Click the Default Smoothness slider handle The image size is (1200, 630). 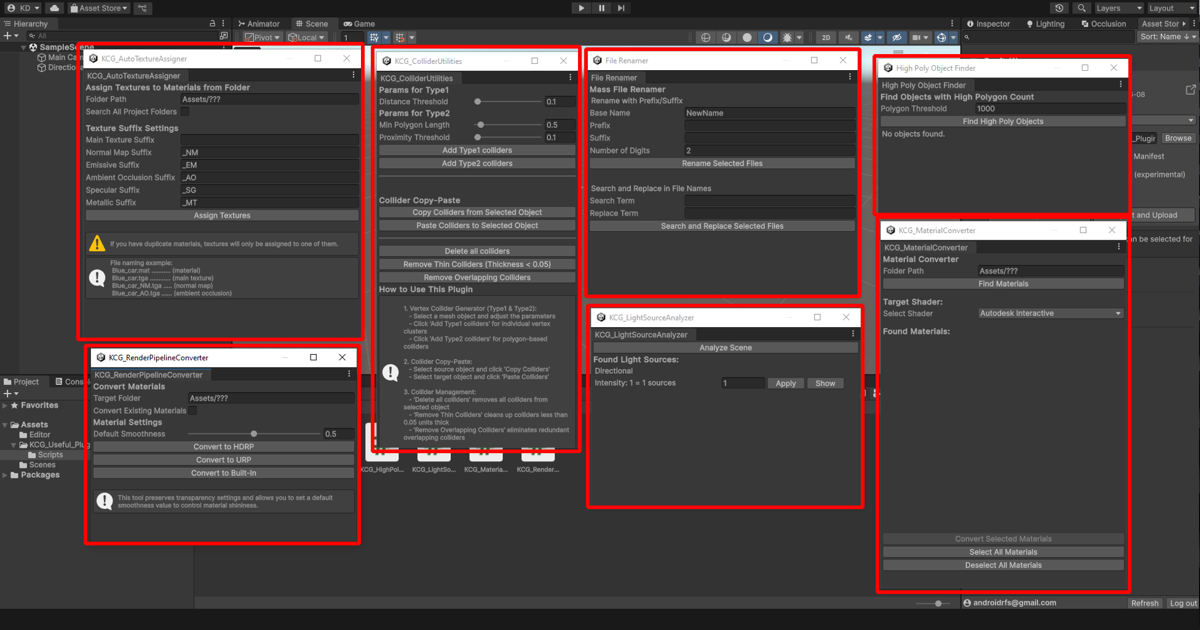(253, 433)
